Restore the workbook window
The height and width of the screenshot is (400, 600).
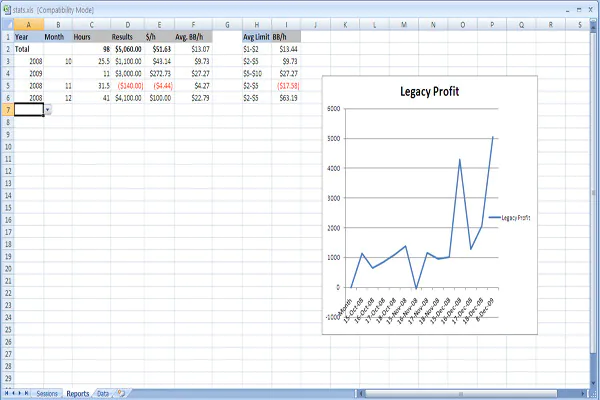tap(579, 10)
